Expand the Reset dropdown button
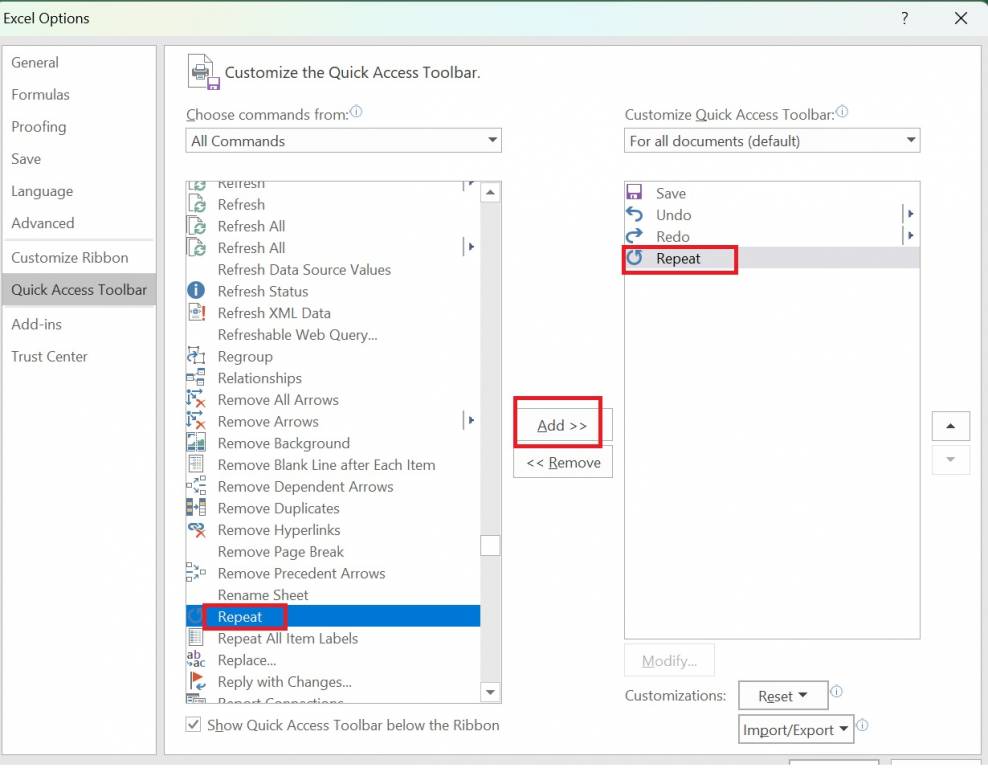The width and height of the screenshot is (988, 768). (x=782, y=696)
